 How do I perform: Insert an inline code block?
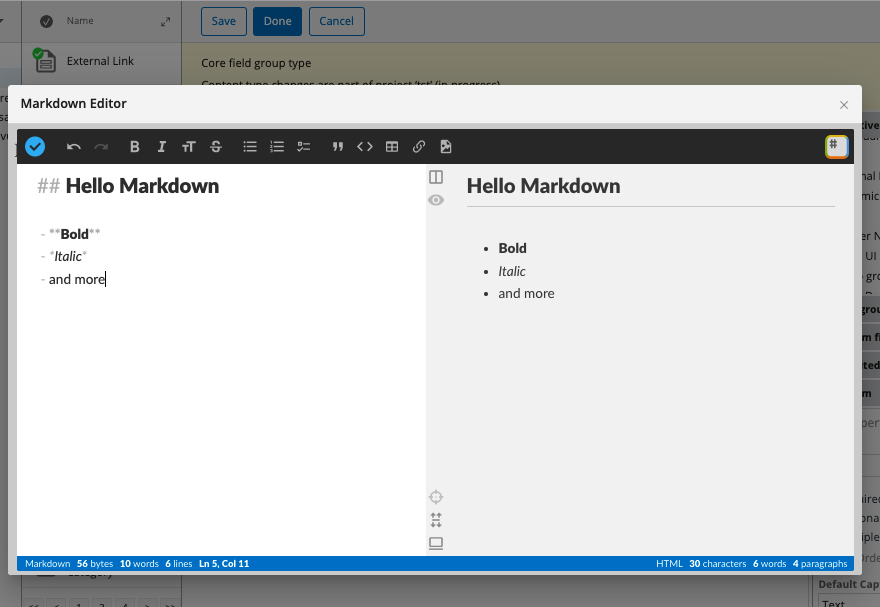[x=364, y=146]
